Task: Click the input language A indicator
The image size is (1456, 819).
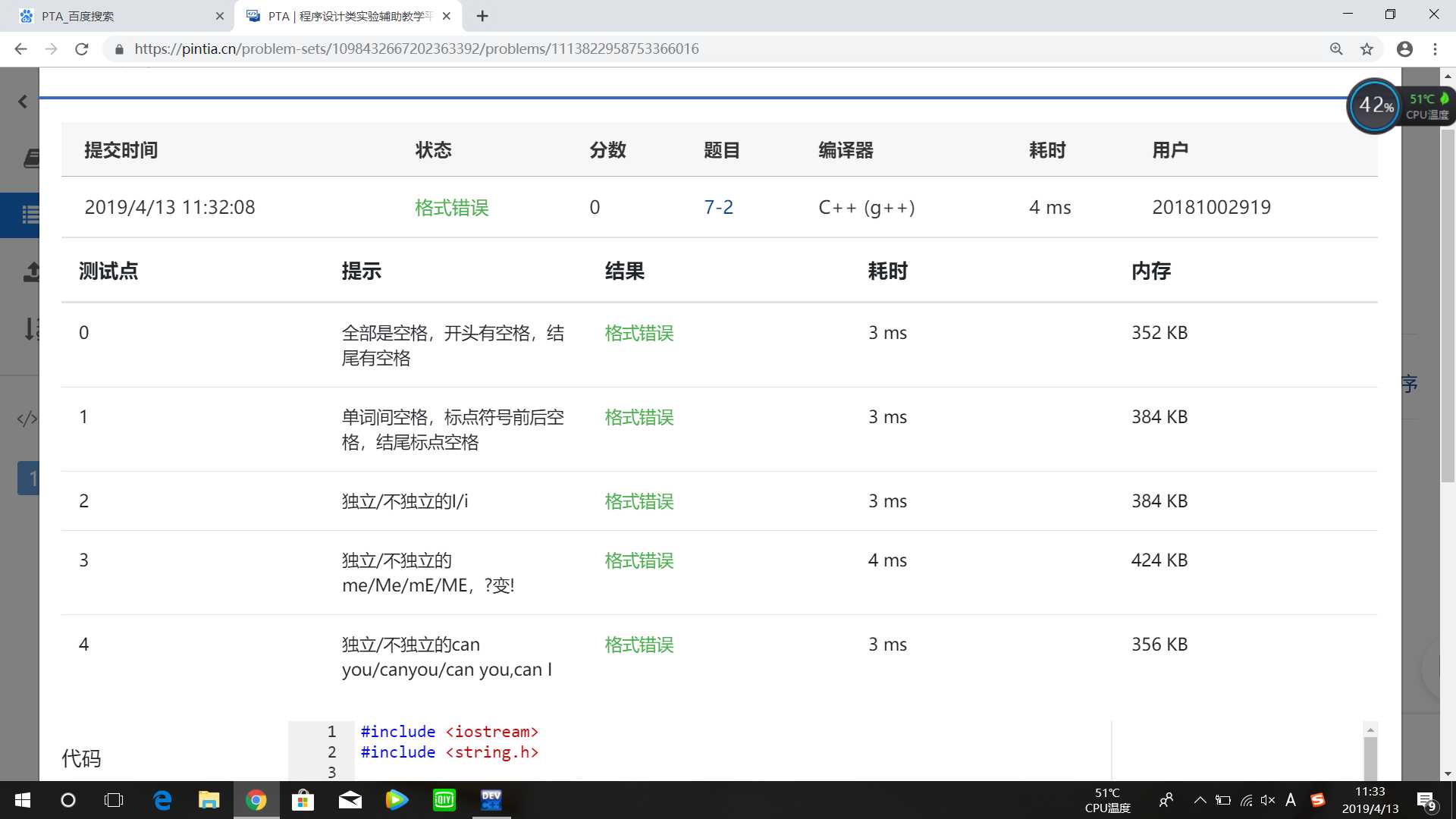Action: pyautogui.click(x=1291, y=800)
